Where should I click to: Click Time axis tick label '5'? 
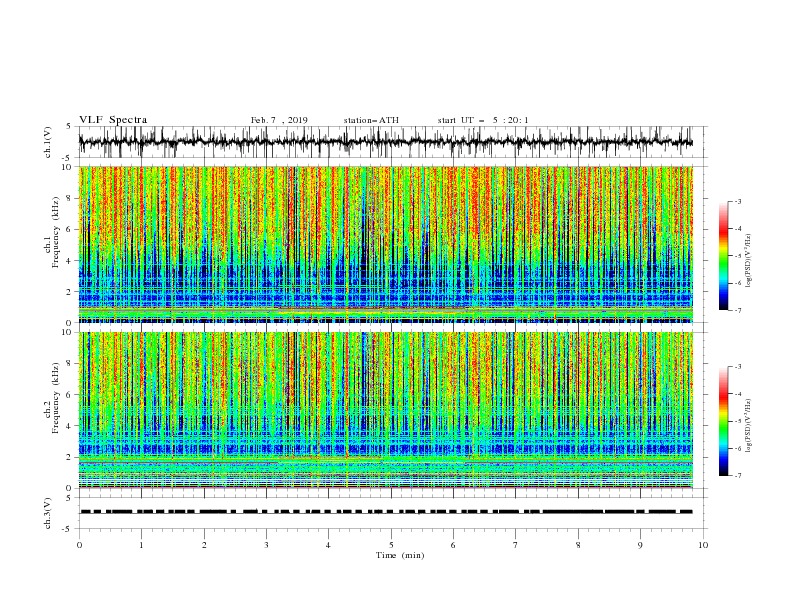point(391,545)
